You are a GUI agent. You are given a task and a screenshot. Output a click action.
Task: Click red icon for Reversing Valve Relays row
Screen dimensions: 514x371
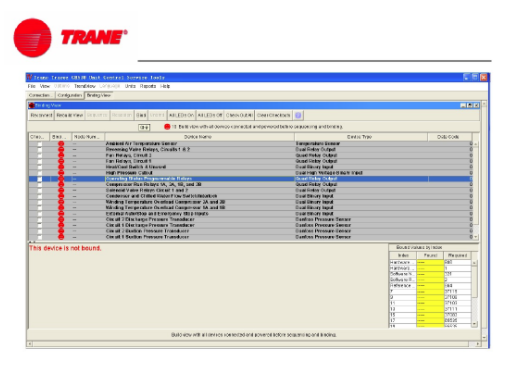tap(61, 149)
